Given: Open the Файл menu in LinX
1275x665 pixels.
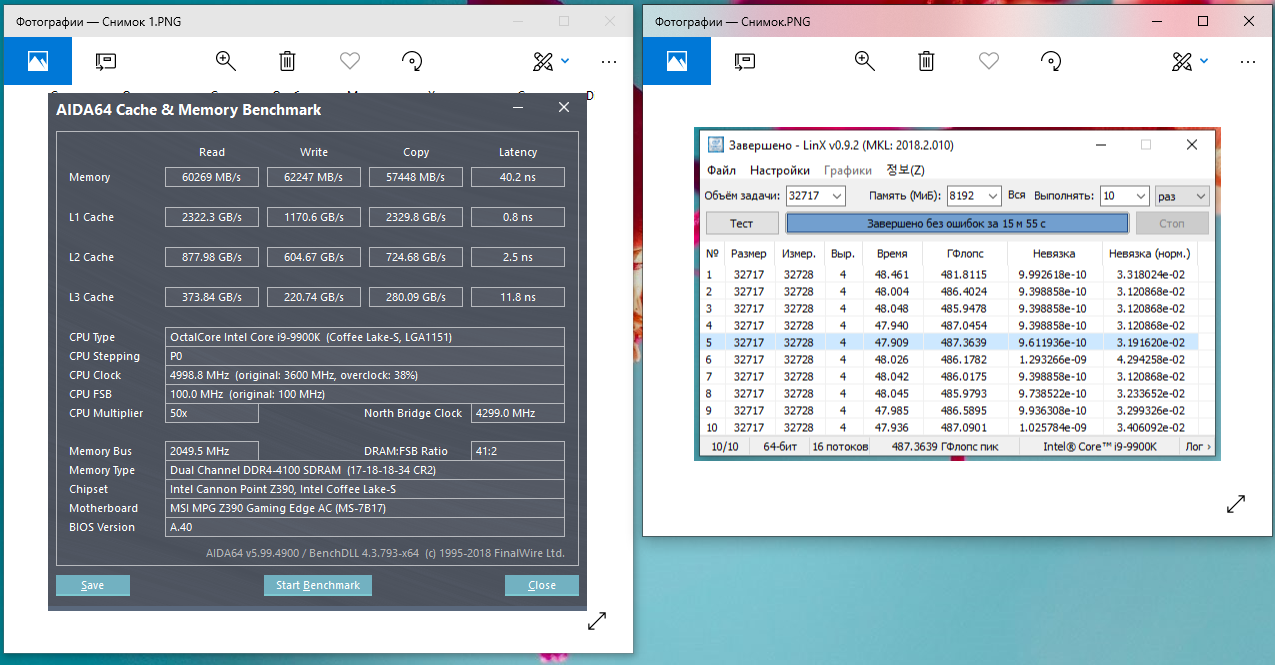Looking at the screenshot, I should tap(721, 170).
